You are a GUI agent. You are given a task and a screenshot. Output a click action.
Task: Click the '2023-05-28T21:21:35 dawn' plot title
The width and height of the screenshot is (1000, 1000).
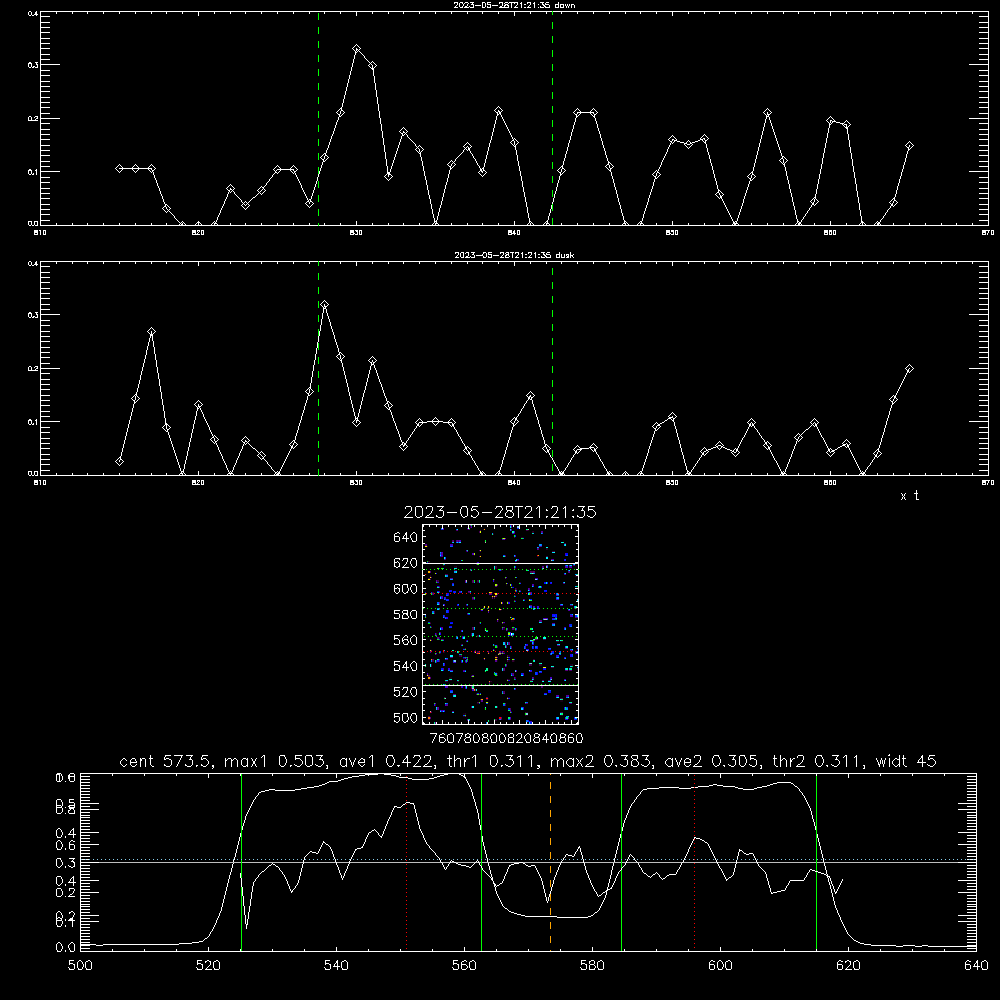click(514, 5)
